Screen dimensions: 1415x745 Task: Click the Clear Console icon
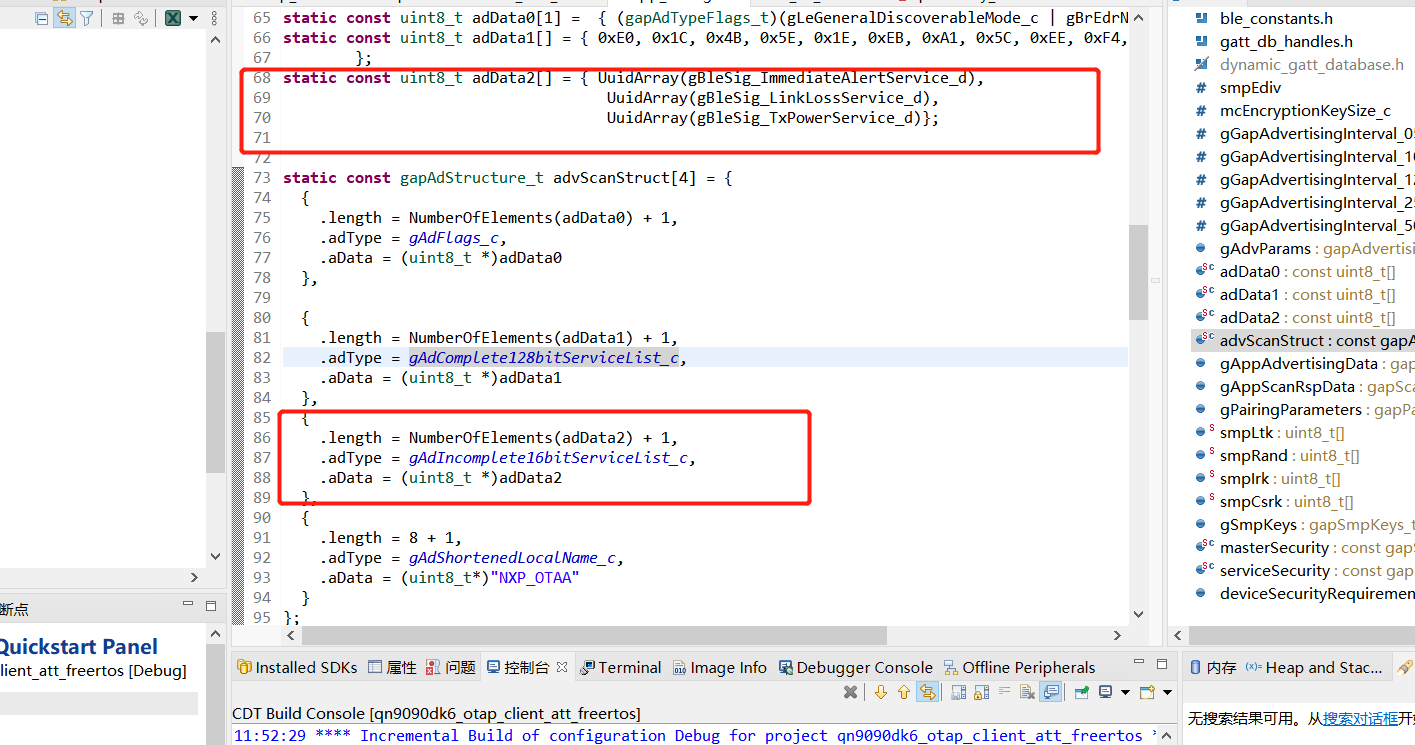click(1027, 692)
